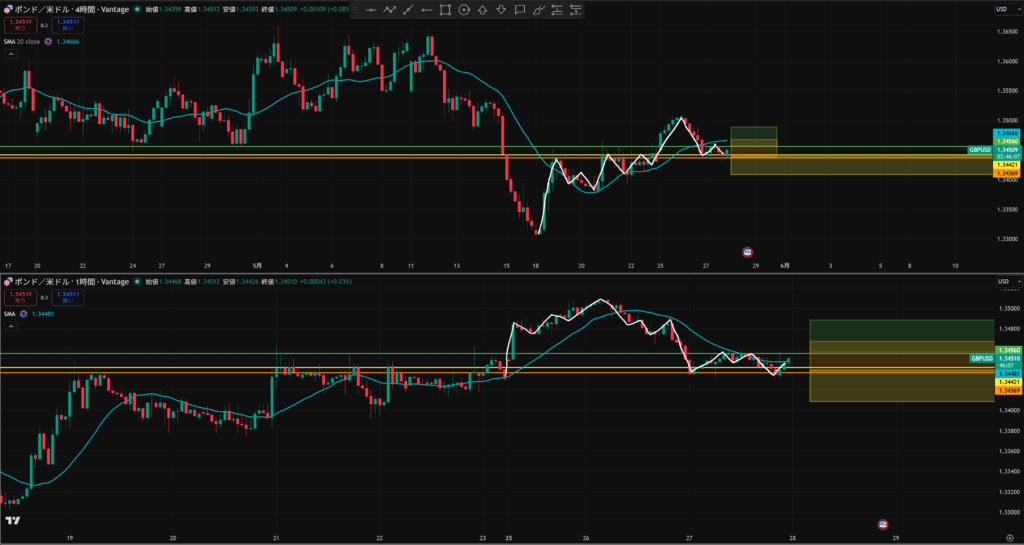Image resolution: width=1024 pixels, height=545 pixels.
Task: Open the TradingView logo in bottom chart
Action: click(x=12, y=520)
